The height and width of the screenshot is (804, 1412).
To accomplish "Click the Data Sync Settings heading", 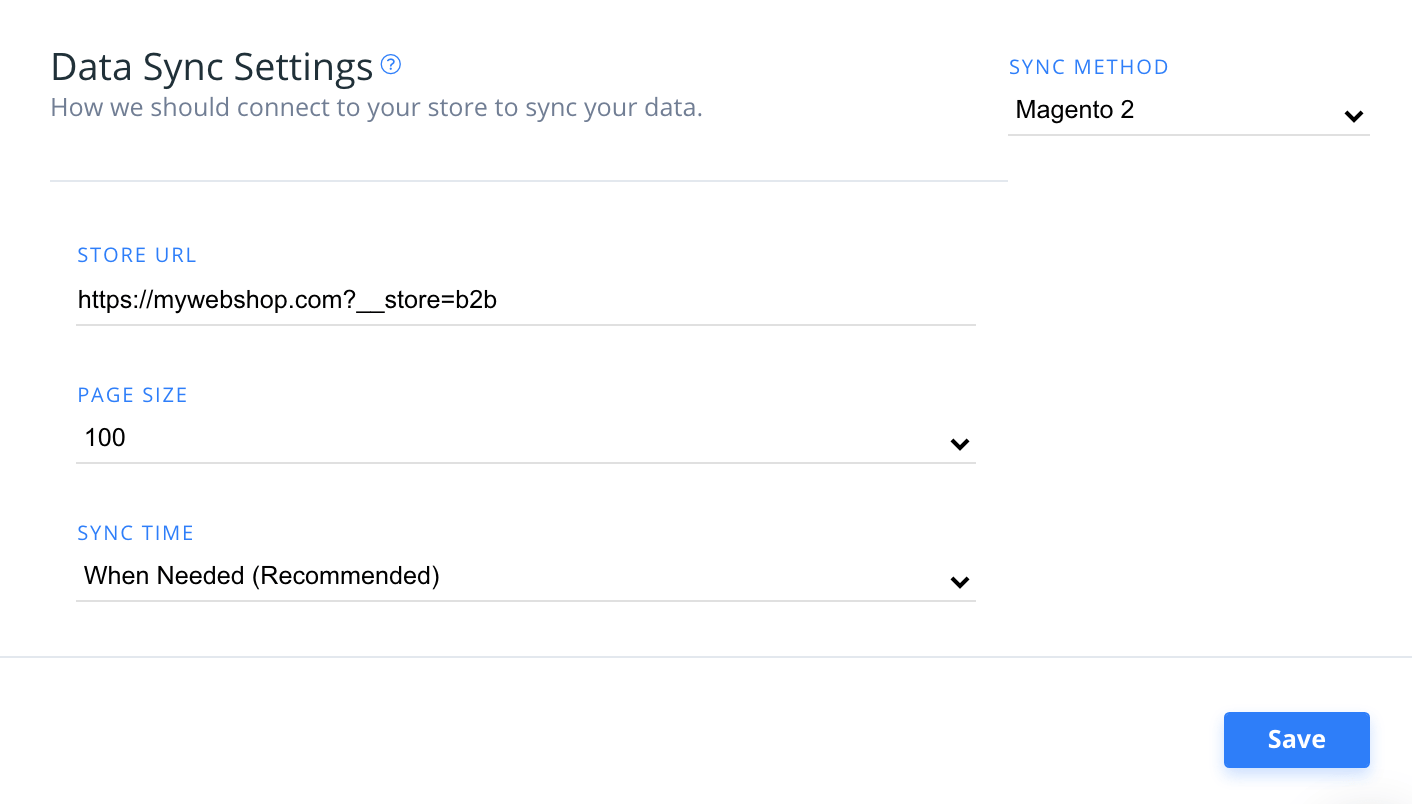I will pyautogui.click(x=212, y=67).
